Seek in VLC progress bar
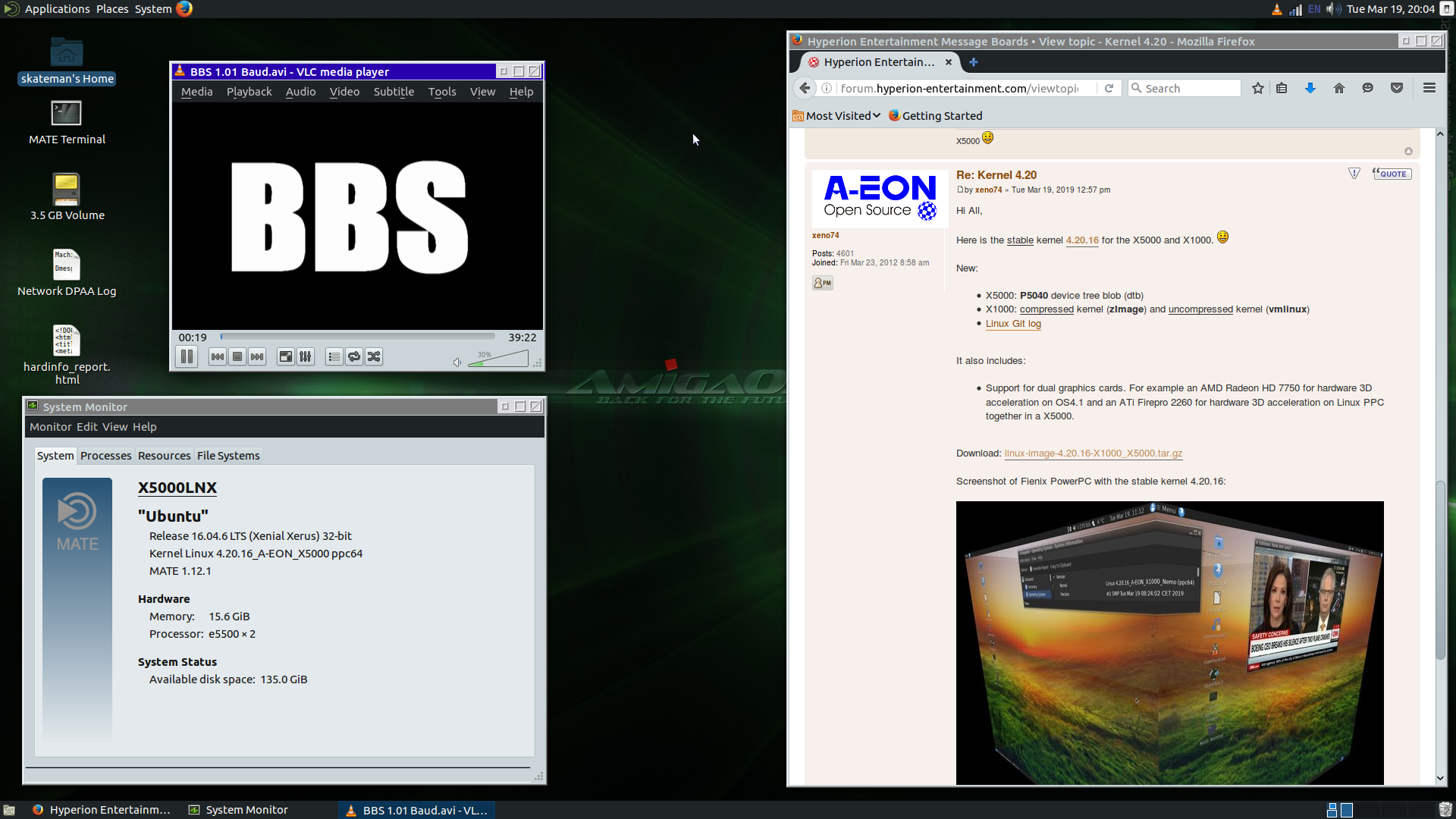The width and height of the screenshot is (1456, 819). (357, 337)
